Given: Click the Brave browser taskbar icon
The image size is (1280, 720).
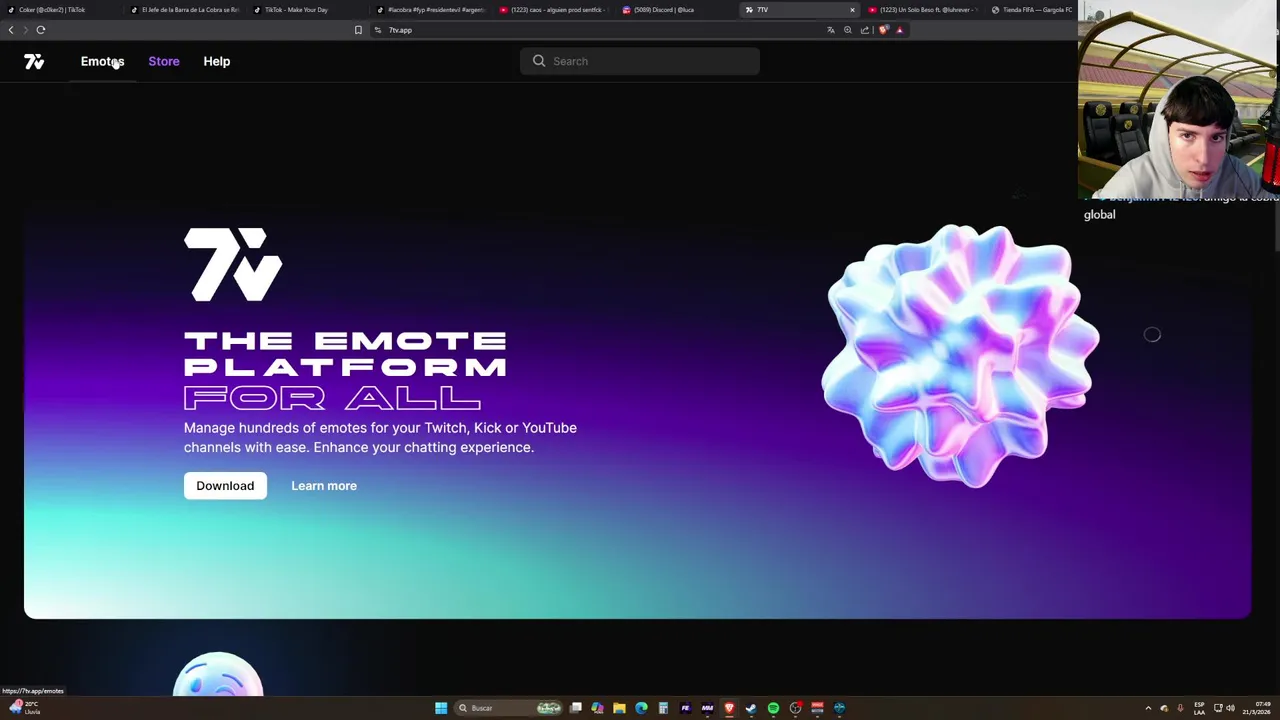Looking at the screenshot, I should 729,708.
